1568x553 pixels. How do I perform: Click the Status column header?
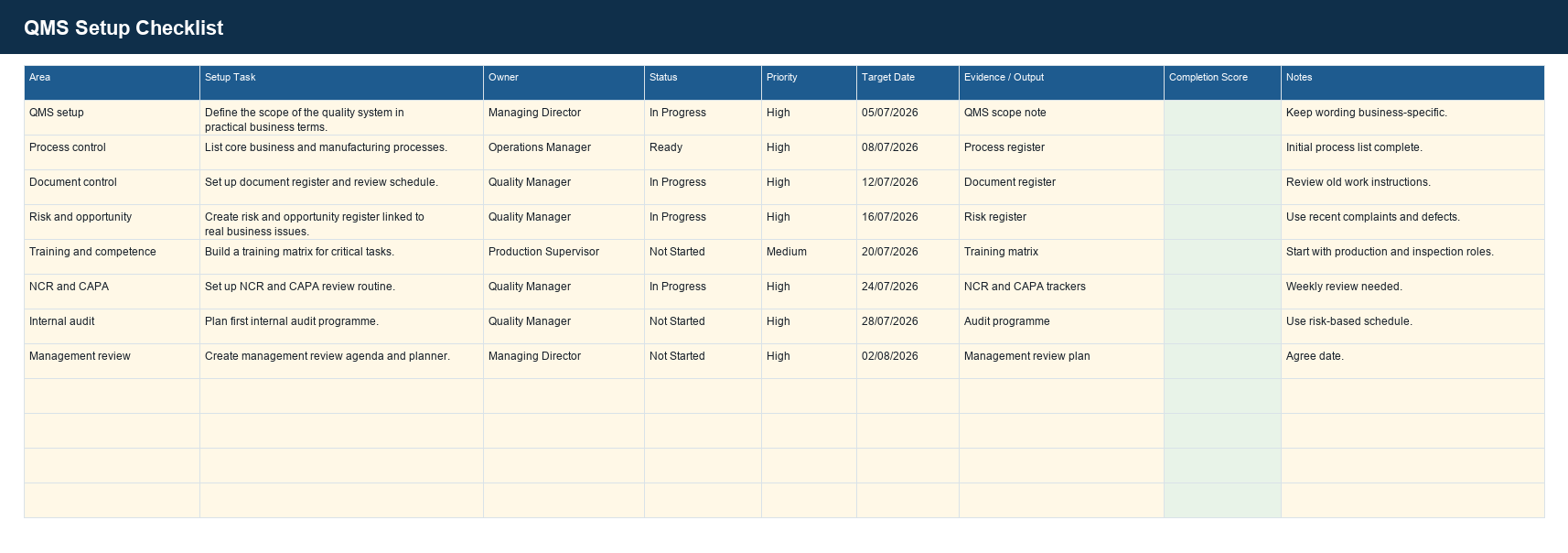point(703,82)
